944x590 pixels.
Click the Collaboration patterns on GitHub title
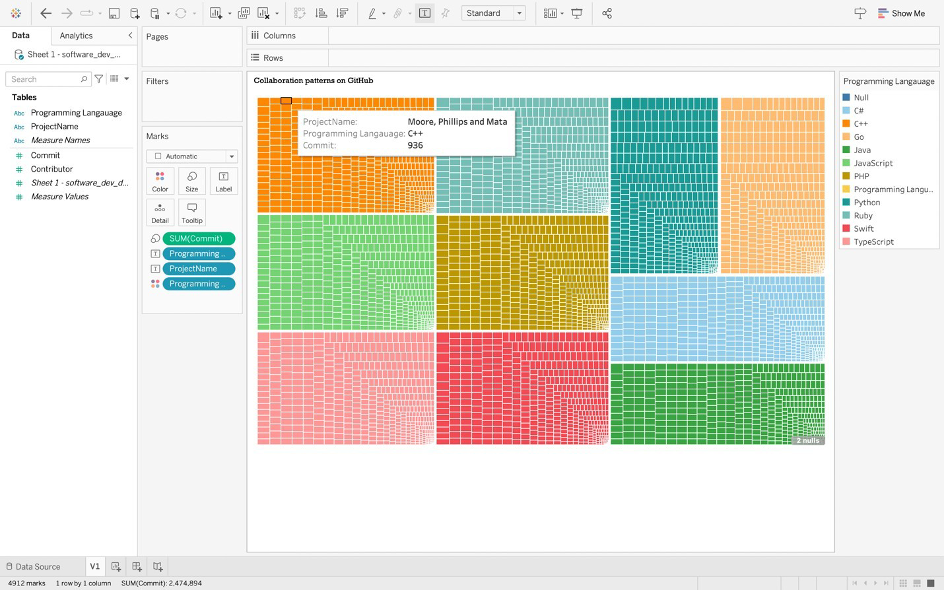(x=313, y=80)
